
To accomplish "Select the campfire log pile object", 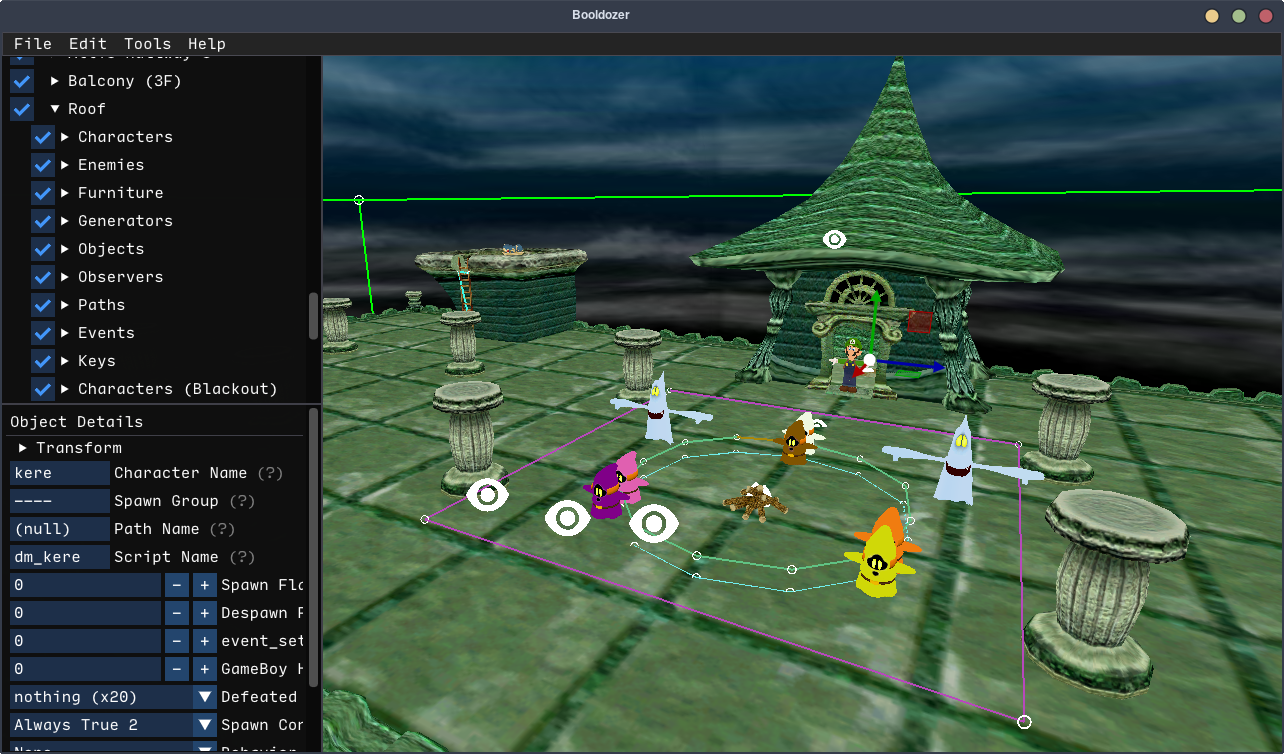I will [x=756, y=501].
